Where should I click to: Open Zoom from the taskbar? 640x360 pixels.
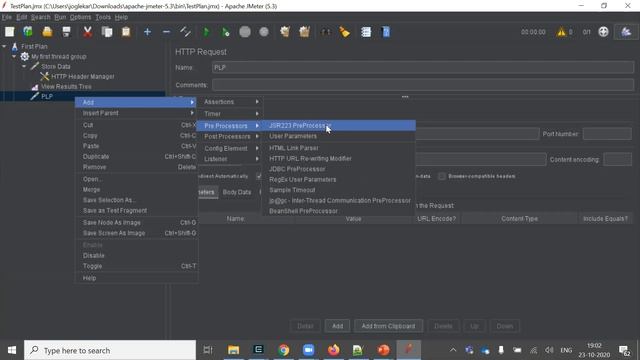pos(309,350)
